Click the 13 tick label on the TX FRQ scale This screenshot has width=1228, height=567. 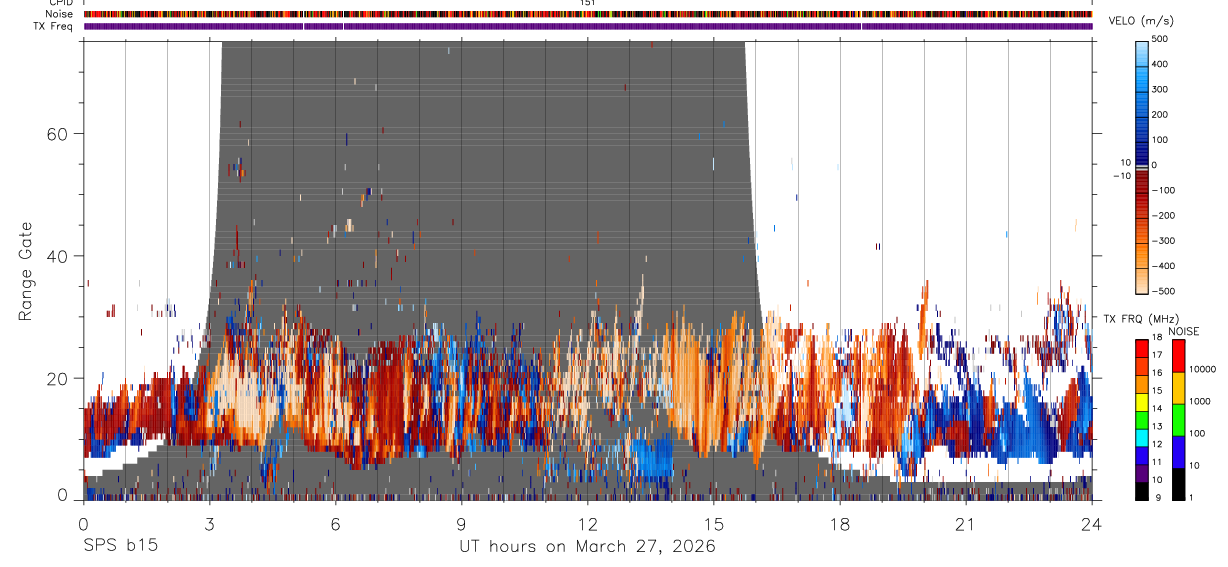(x=1159, y=426)
